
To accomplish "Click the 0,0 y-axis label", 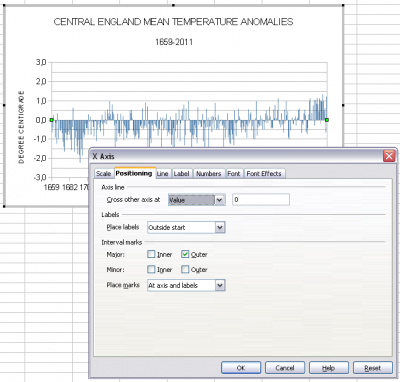I will click(41, 120).
